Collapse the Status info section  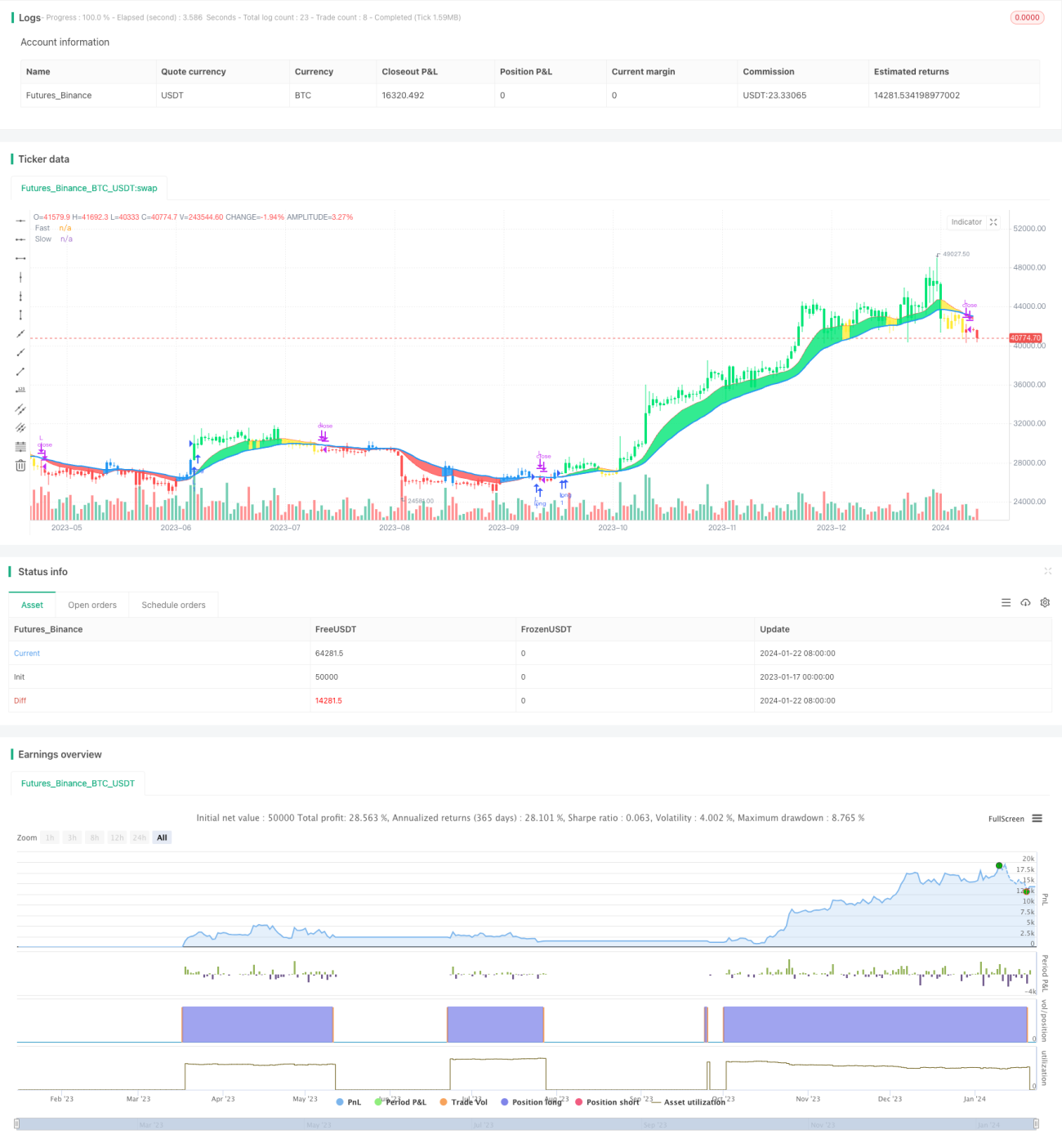[x=1047, y=571]
